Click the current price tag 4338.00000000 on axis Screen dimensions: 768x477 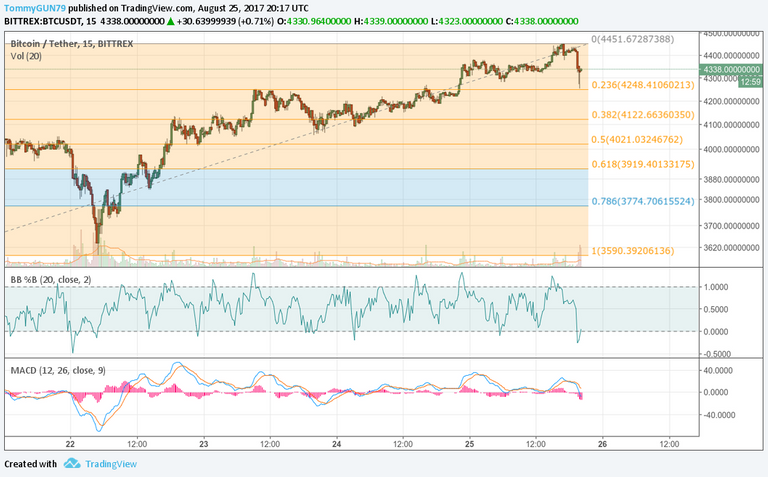pyautogui.click(x=731, y=70)
